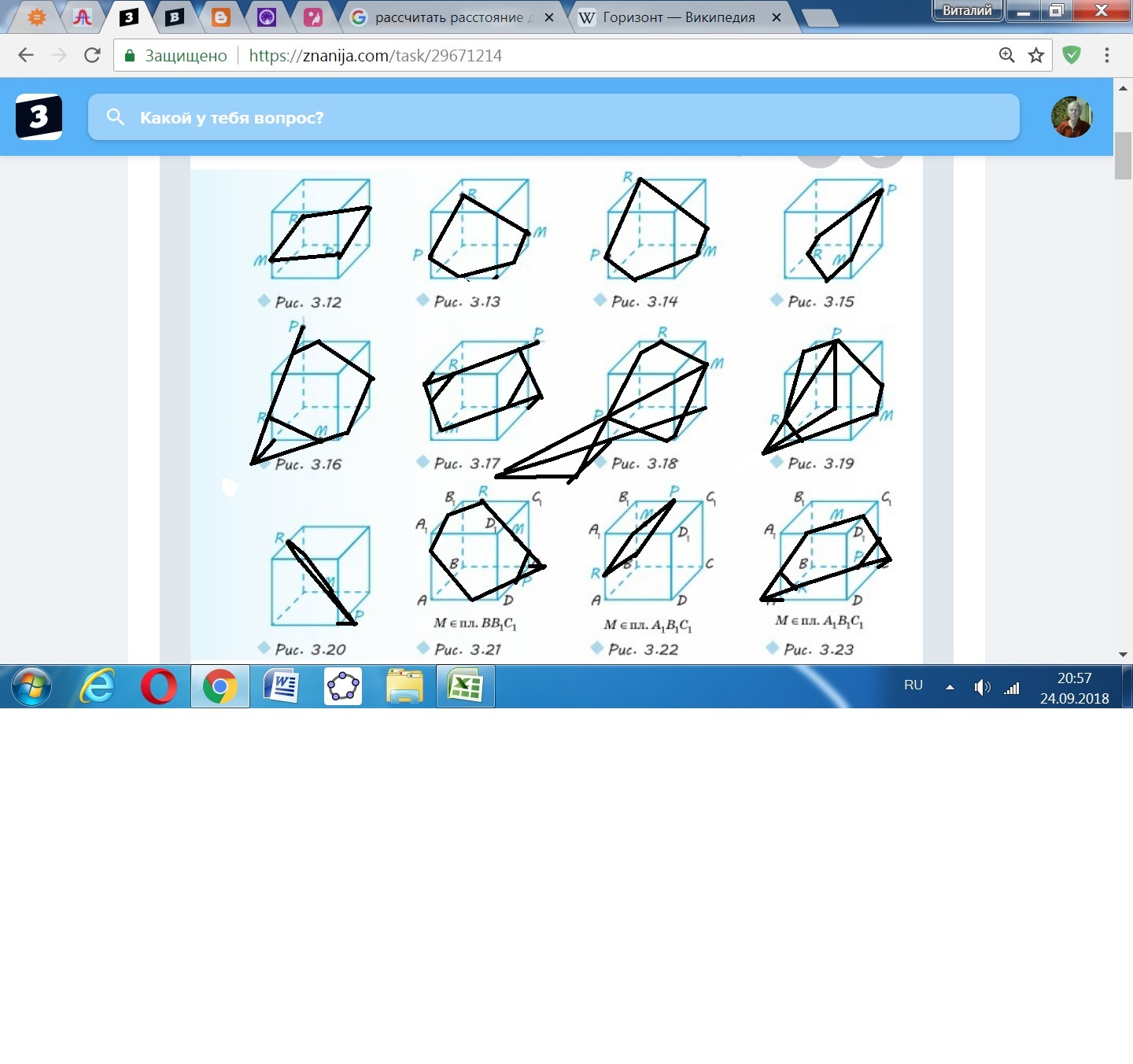
Task: Click the caption 'Рис. 3.21'
Action: click(467, 649)
